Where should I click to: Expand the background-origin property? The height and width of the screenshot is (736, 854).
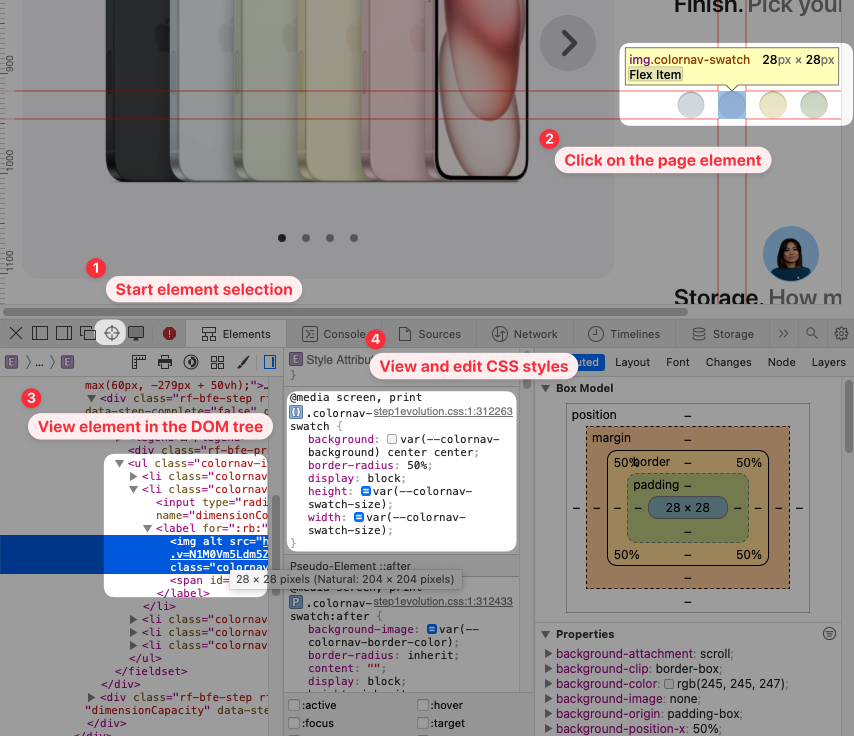click(548, 713)
